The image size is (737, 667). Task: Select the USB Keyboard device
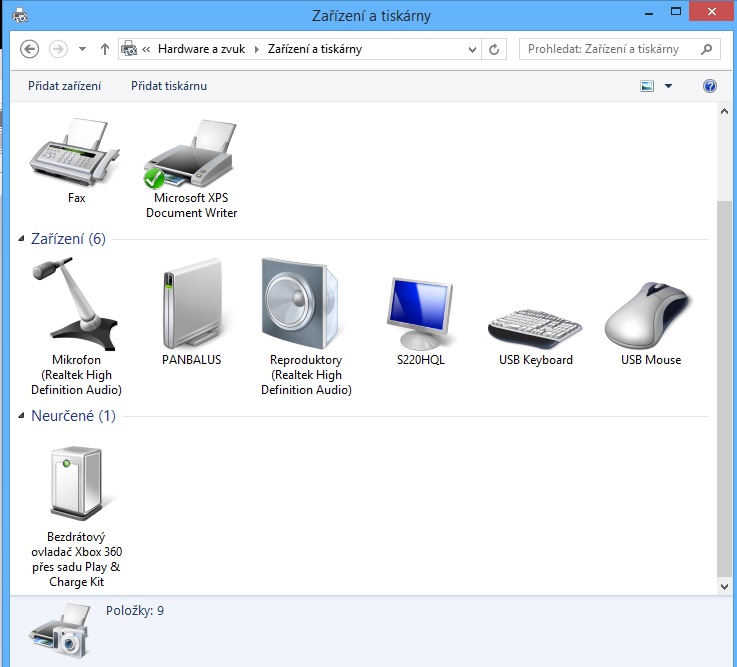535,320
